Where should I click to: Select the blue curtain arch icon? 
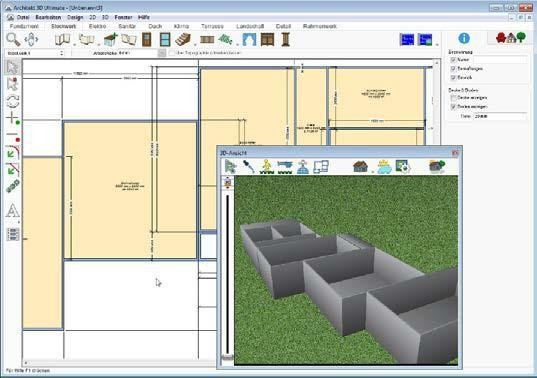pyautogui.click(x=249, y=40)
